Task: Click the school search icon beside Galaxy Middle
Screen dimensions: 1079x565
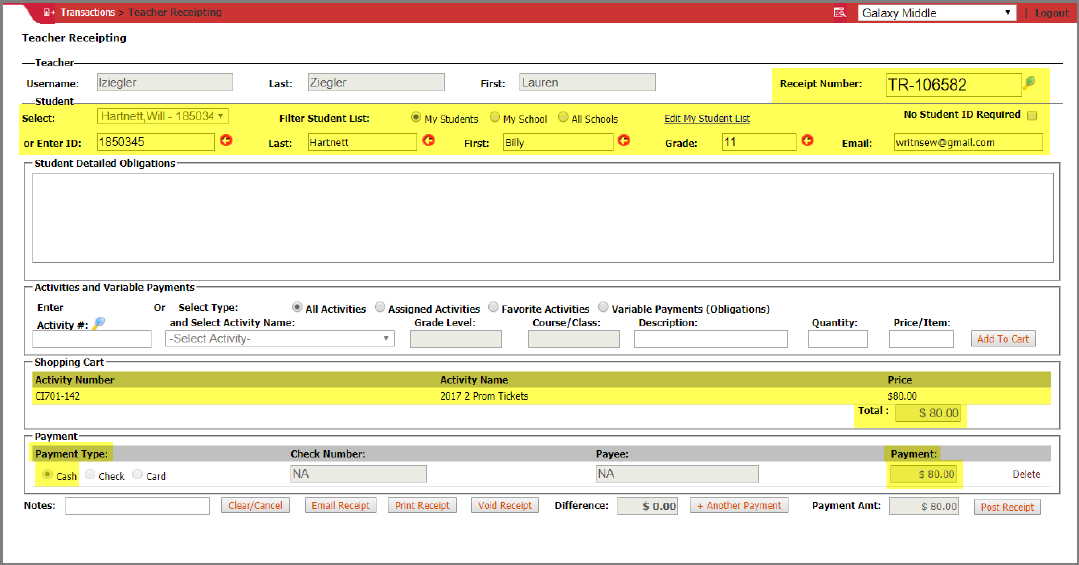Action: click(x=840, y=12)
